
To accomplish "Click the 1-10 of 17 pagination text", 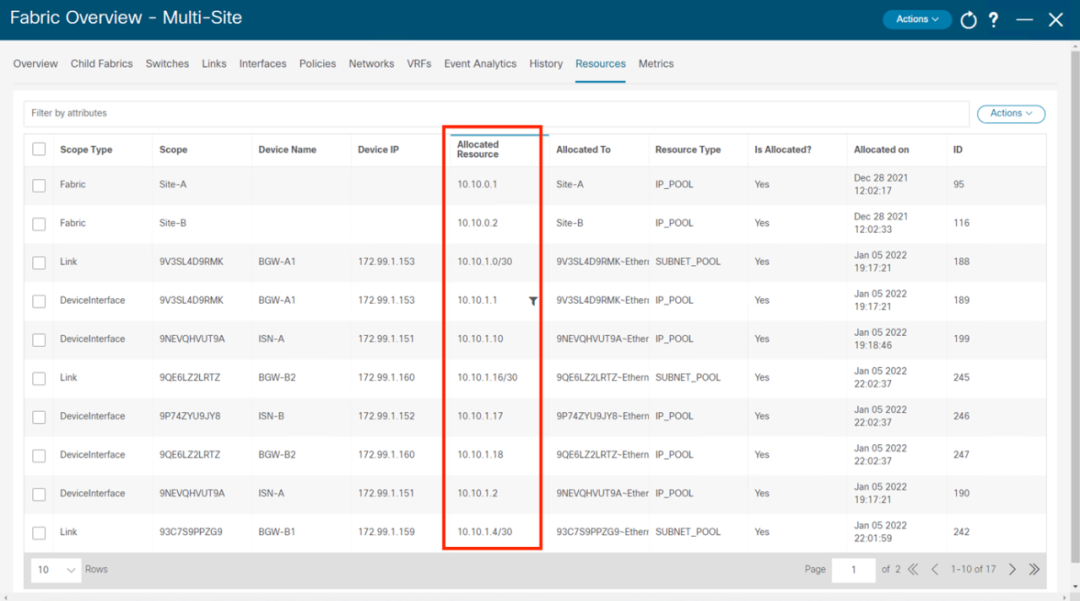I will click(x=973, y=569).
